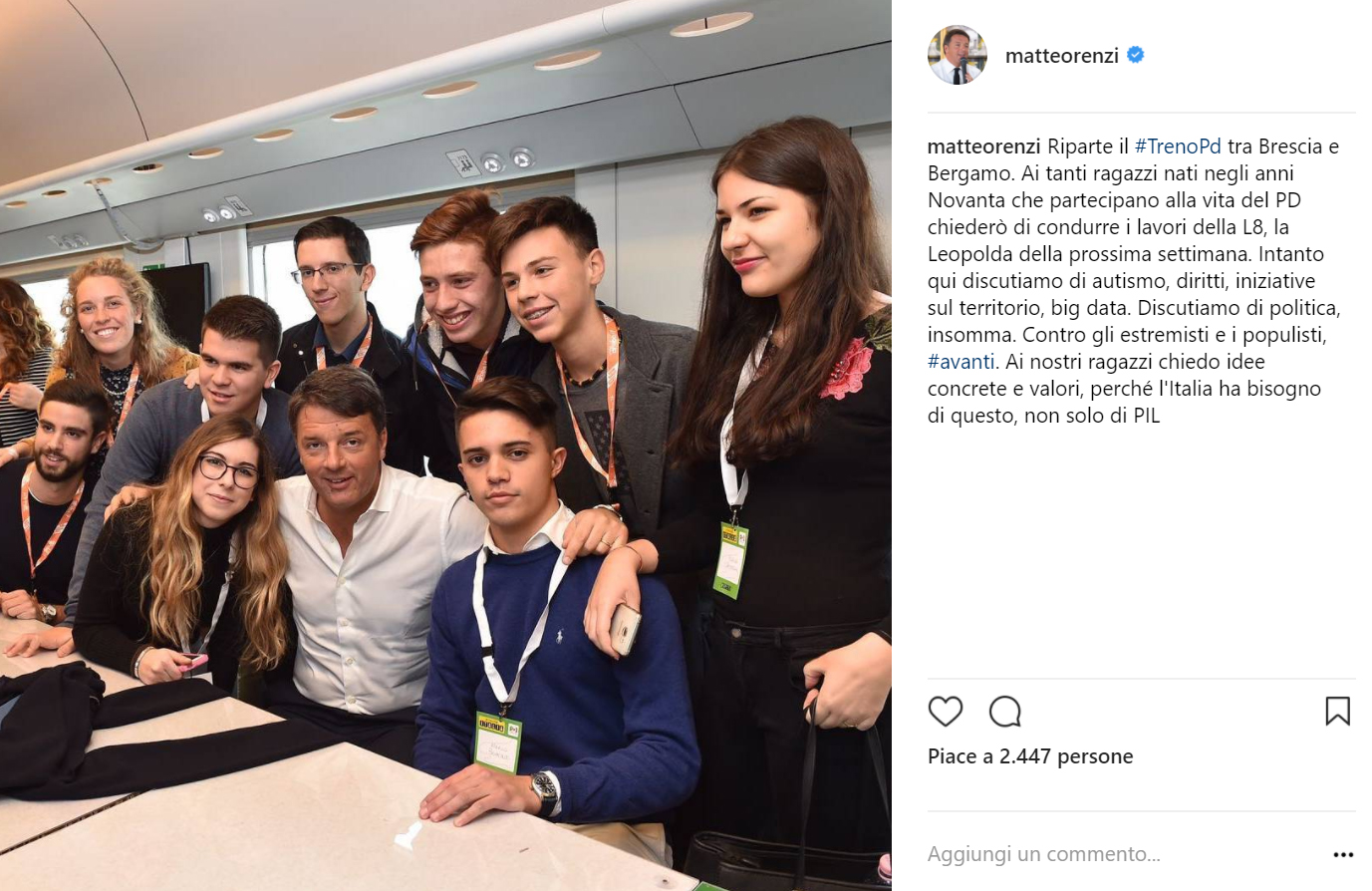The width and height of the screenshot is (1372, 891).
Task: Click the red flower embroidery on black top
Action: click(x=847, y=368)
